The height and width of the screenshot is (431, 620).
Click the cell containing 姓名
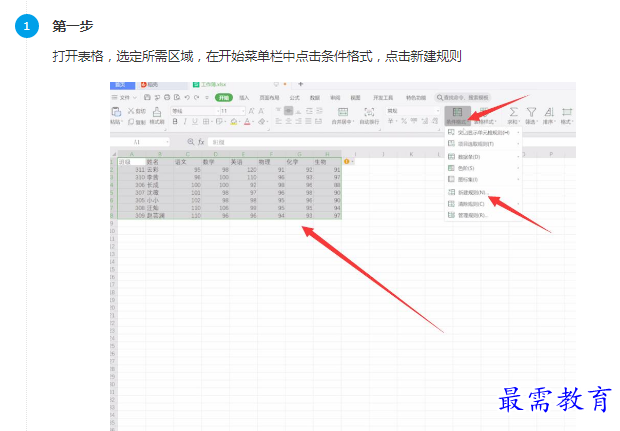[x=159, y=162]
